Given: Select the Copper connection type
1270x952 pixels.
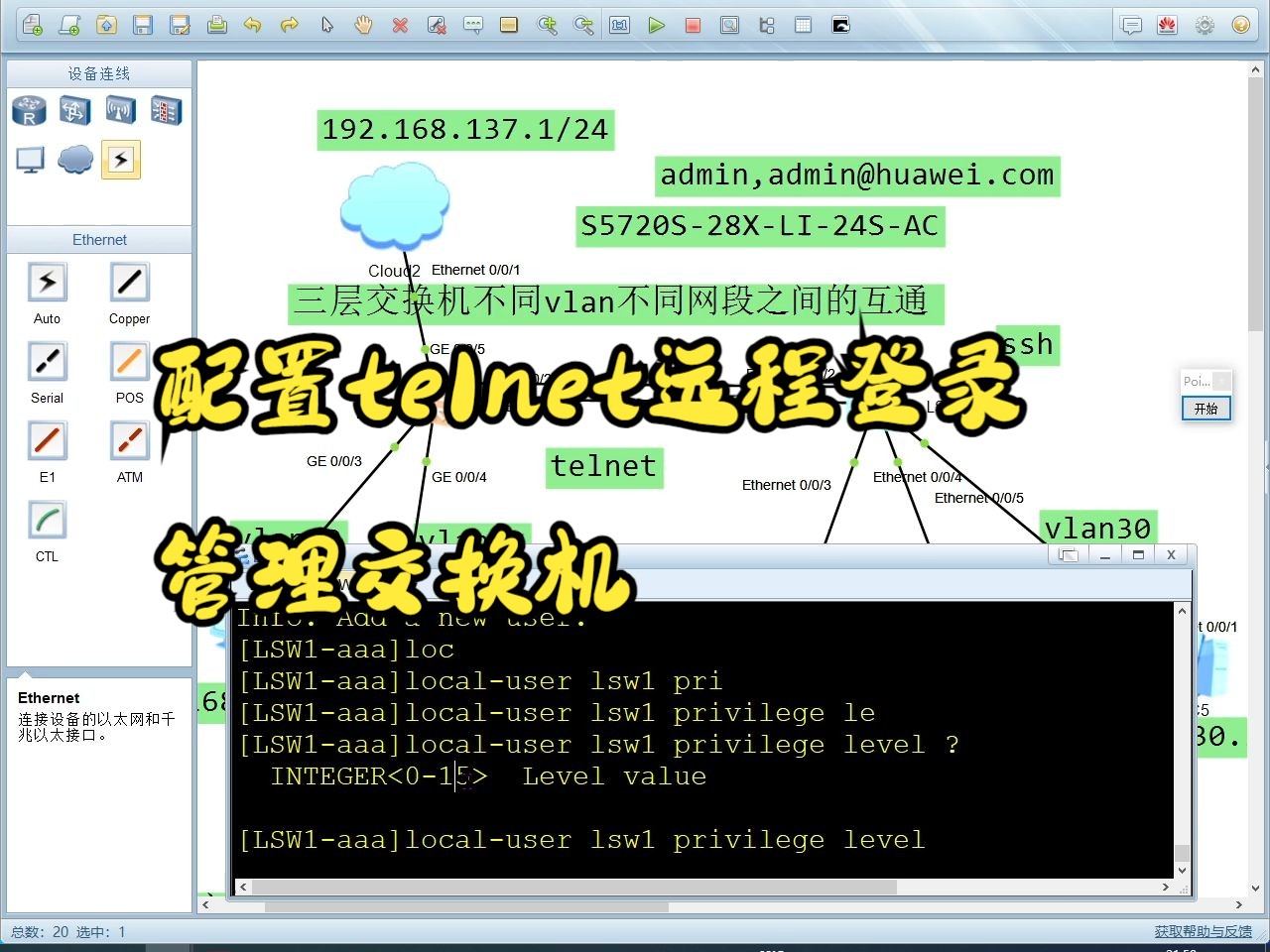Looking at the screenshot, I should [x=128, y=282].
